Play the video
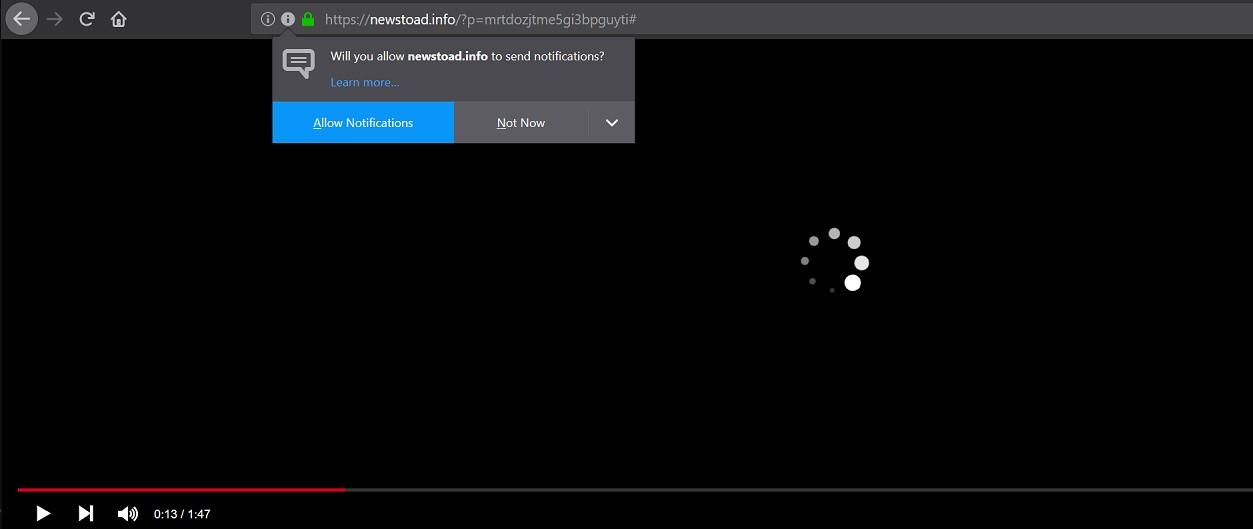The height and width of the screenshot is (529, 1253). (x=43, y=513)
